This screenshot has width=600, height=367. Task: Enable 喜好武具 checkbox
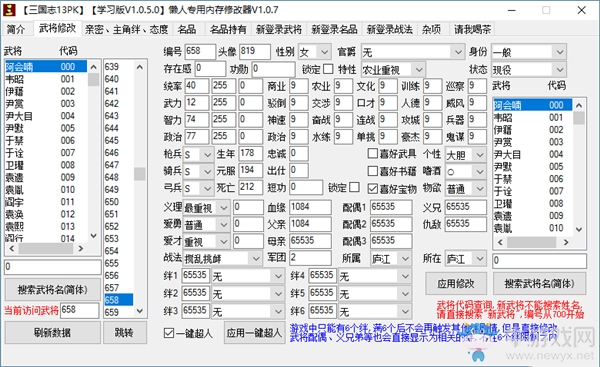pos(372,153)
